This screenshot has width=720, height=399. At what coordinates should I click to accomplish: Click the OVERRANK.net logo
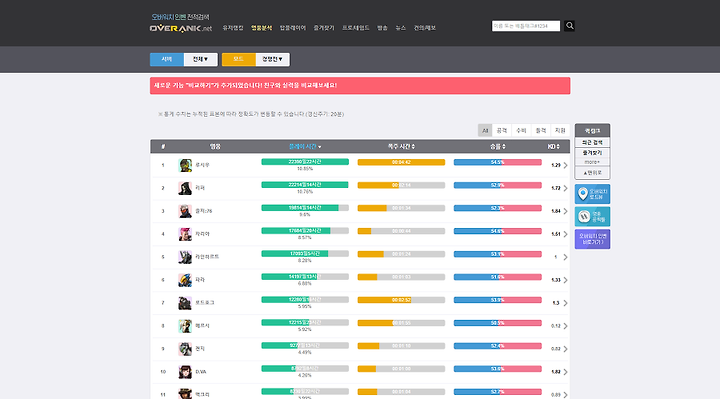click(181, 28)
